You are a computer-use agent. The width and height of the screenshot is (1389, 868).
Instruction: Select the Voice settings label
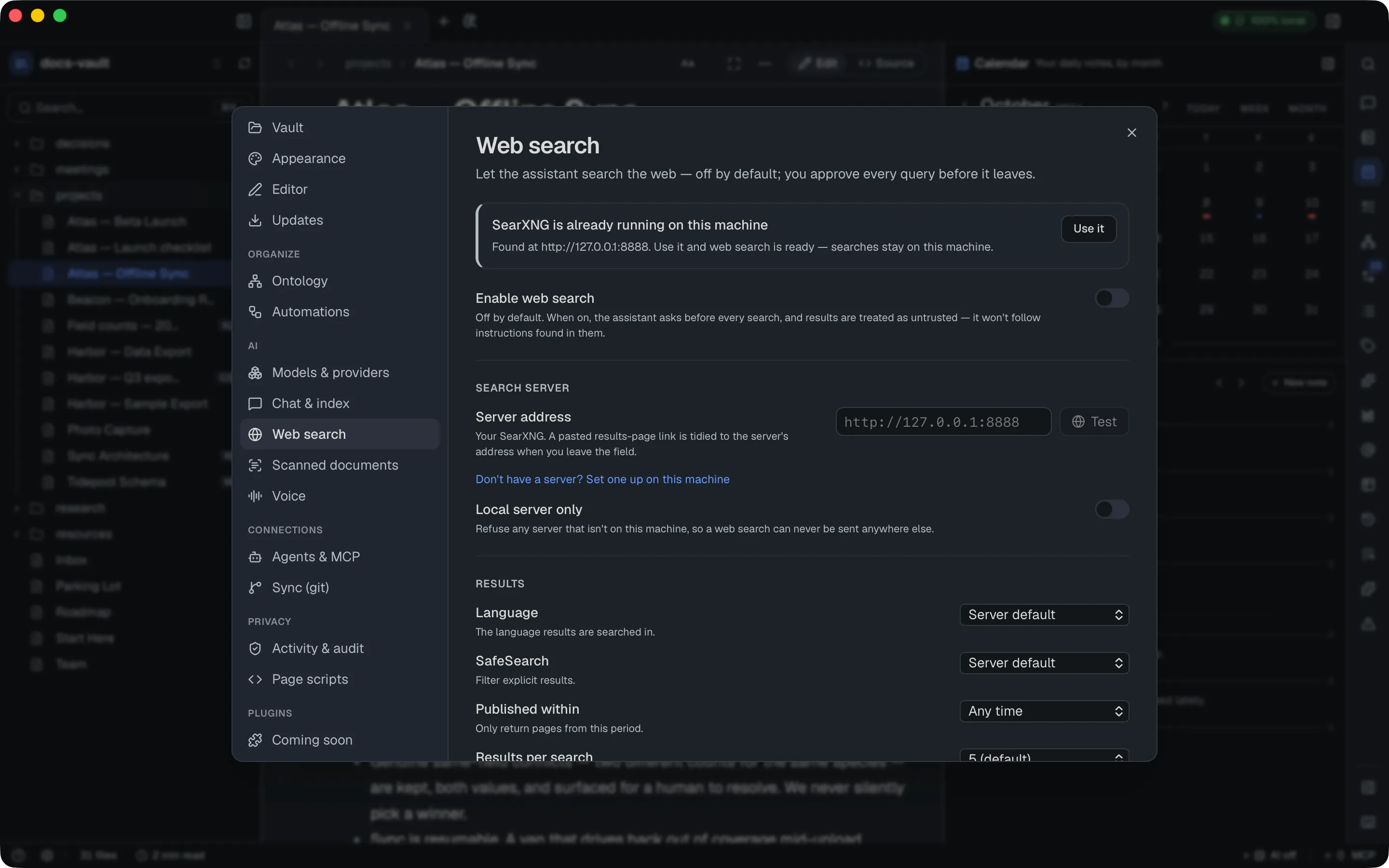pos(289,496)
